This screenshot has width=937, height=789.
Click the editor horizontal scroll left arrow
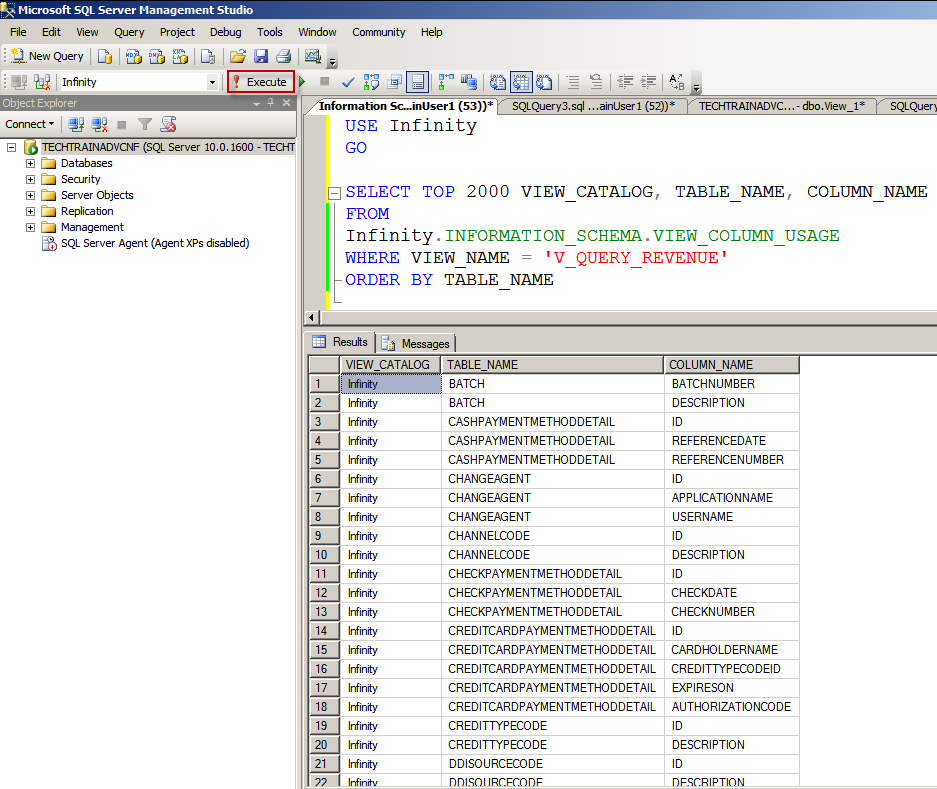(311, 317)
